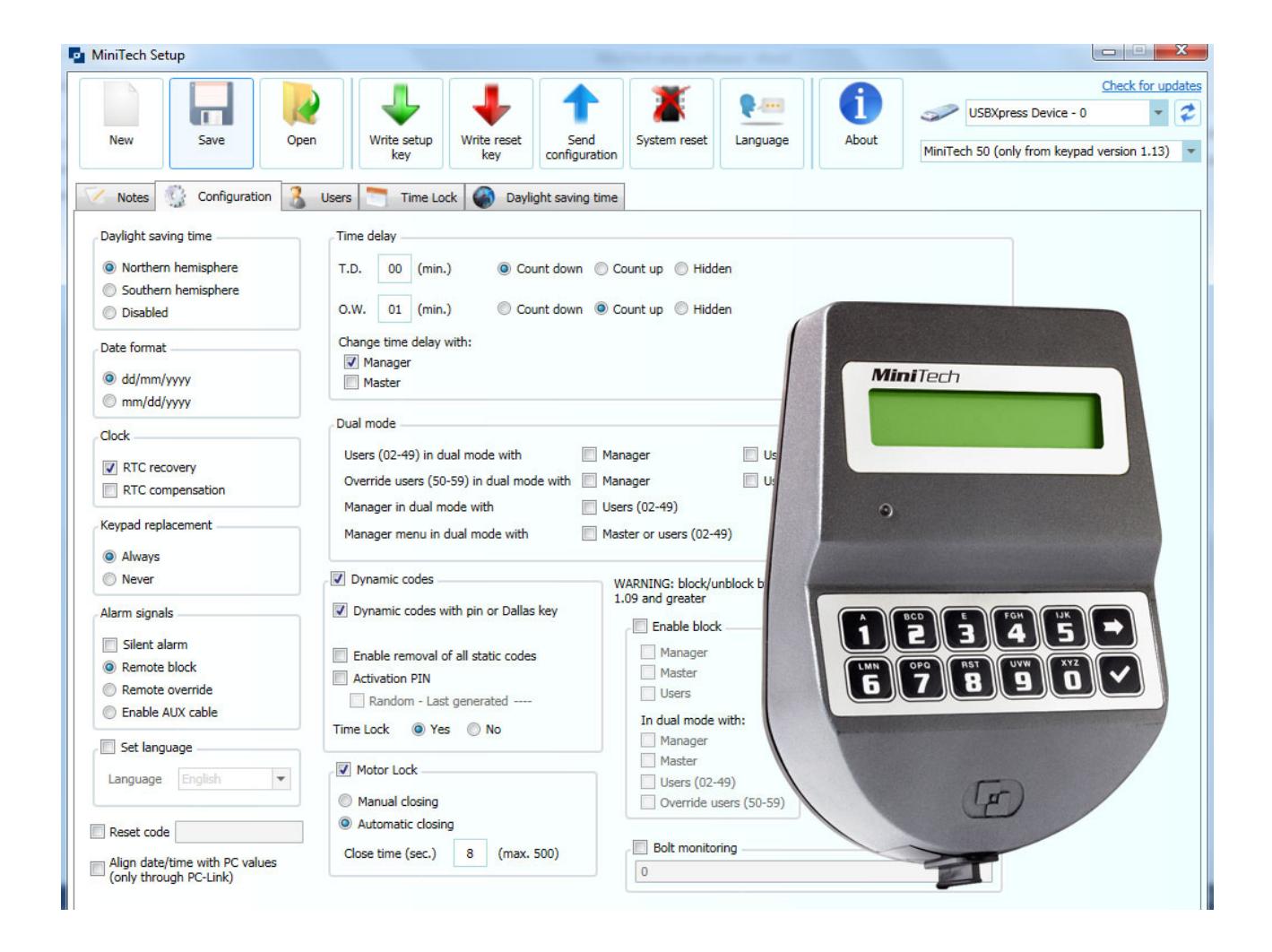Go to the Time Lock tab

[411, 197]
